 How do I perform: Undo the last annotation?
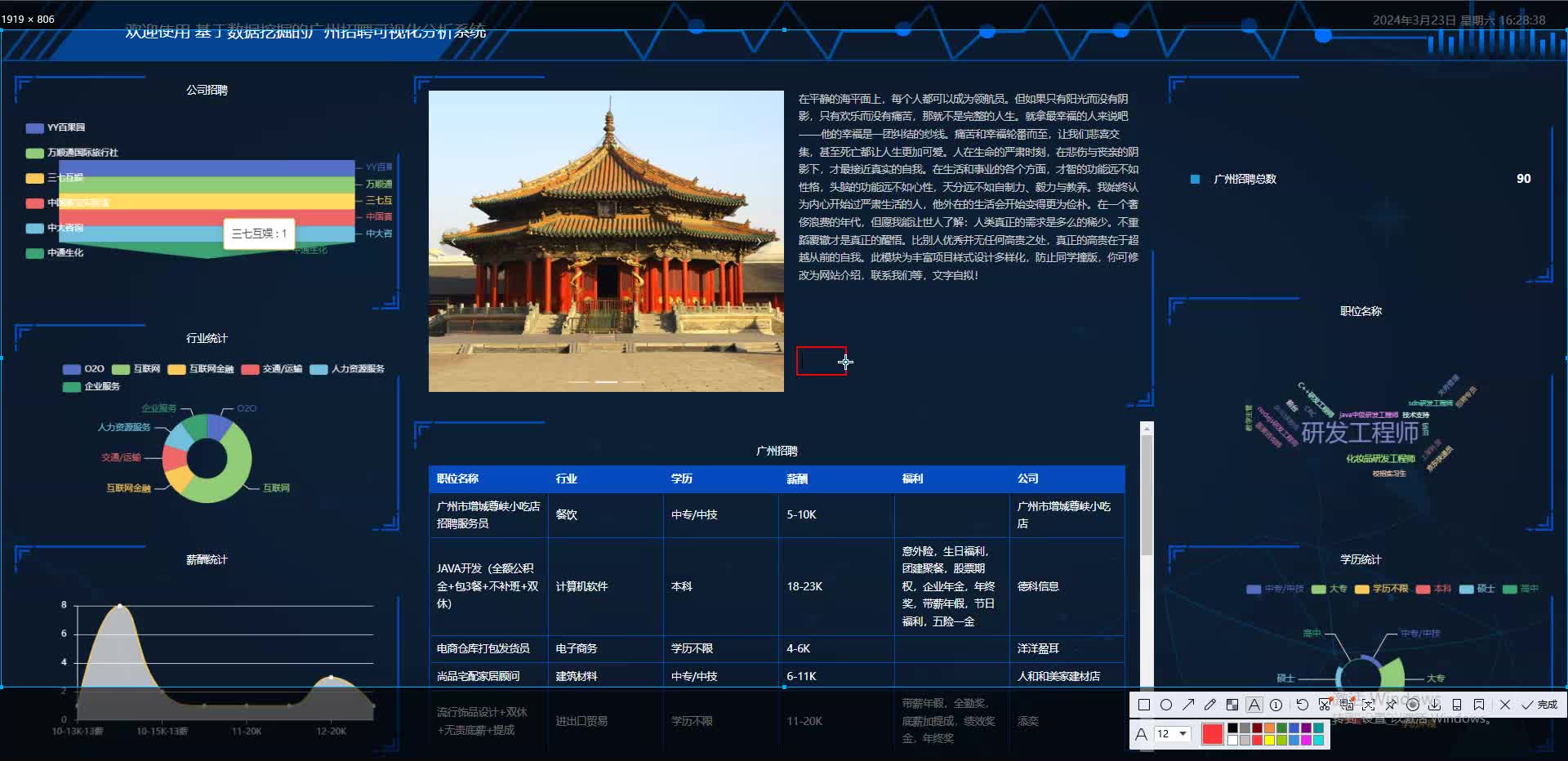point(1303,705)
